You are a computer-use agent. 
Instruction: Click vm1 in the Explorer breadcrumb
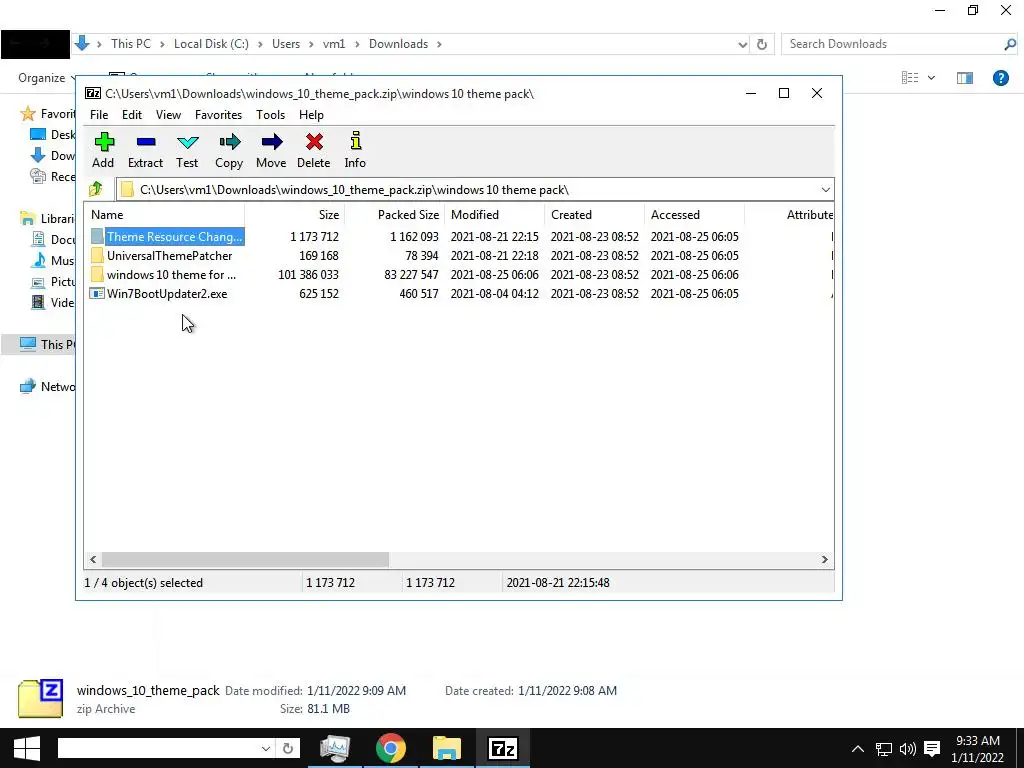tap(334, 44)
